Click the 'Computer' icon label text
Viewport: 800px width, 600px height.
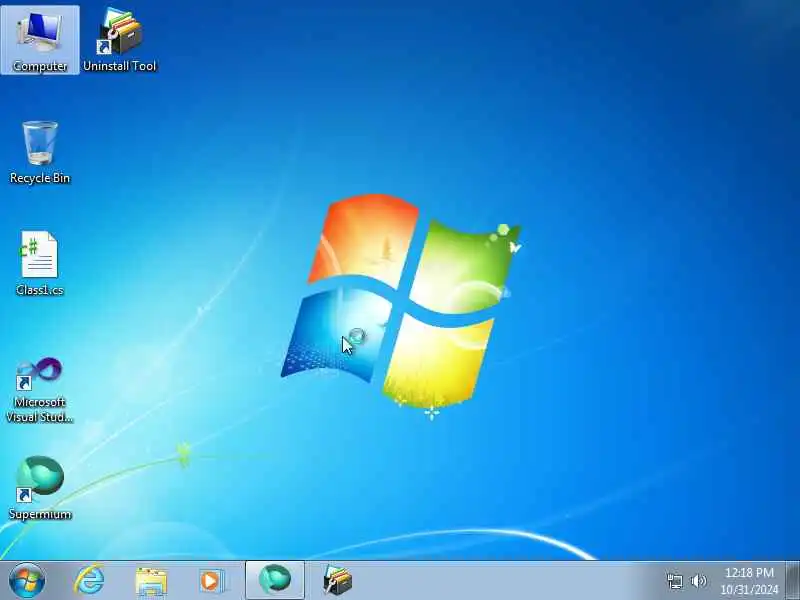[40, 66]
